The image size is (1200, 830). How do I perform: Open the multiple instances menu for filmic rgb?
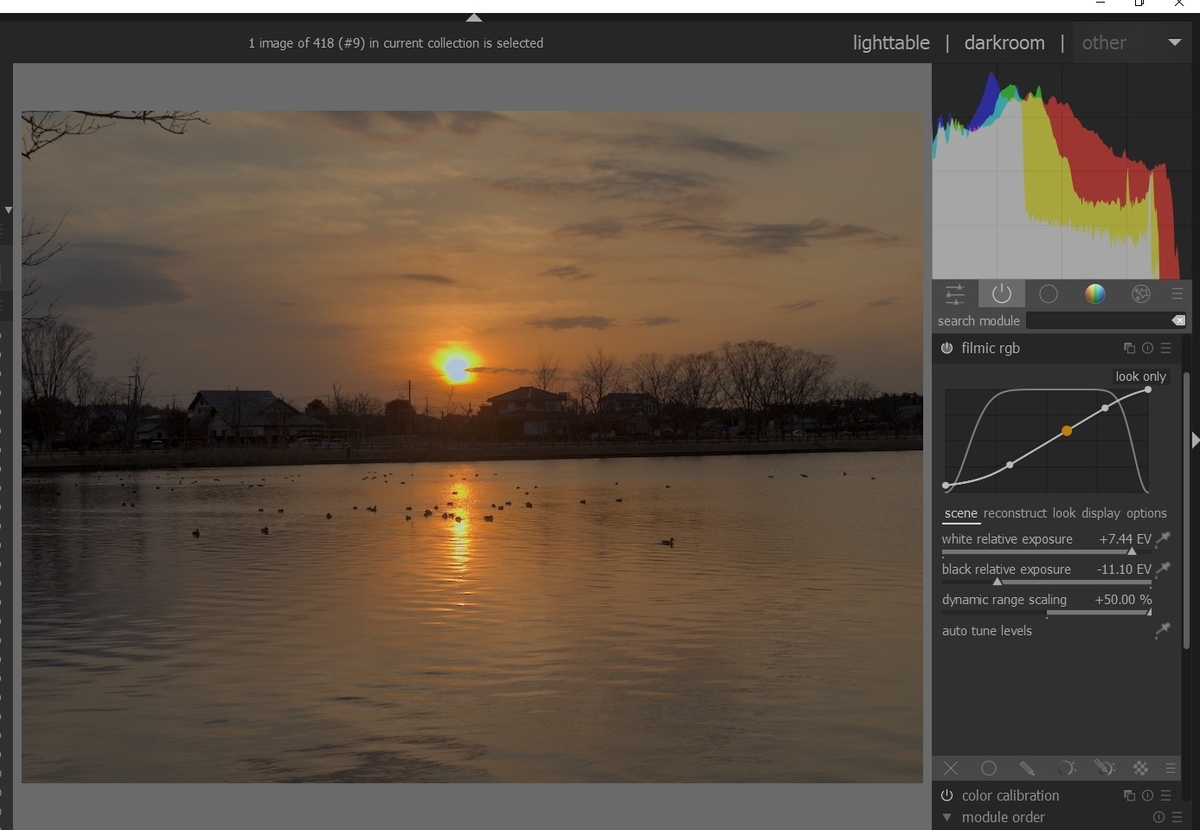(x=1129, y=348)
